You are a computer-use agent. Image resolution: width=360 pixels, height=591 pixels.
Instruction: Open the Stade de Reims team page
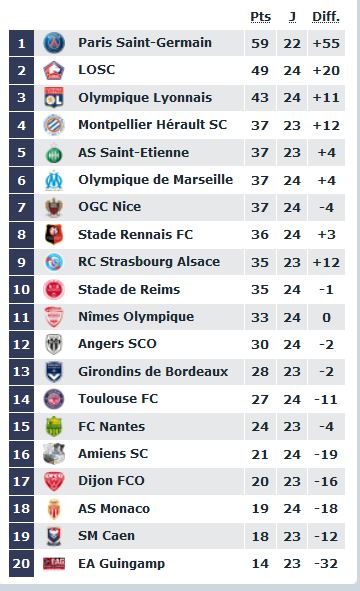(x=129, y=289)
